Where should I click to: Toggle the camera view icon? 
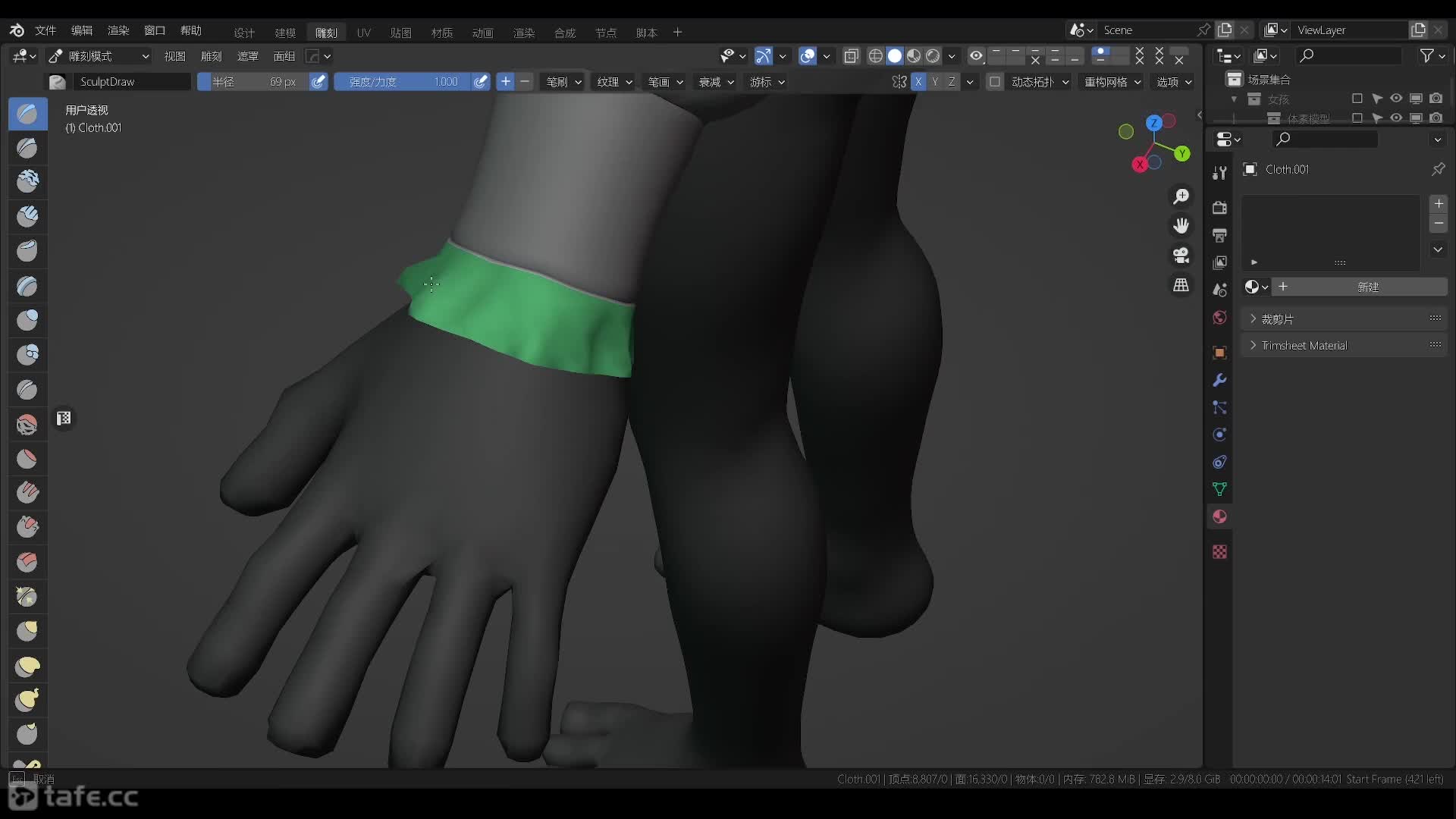click(x=1181, y=256)
